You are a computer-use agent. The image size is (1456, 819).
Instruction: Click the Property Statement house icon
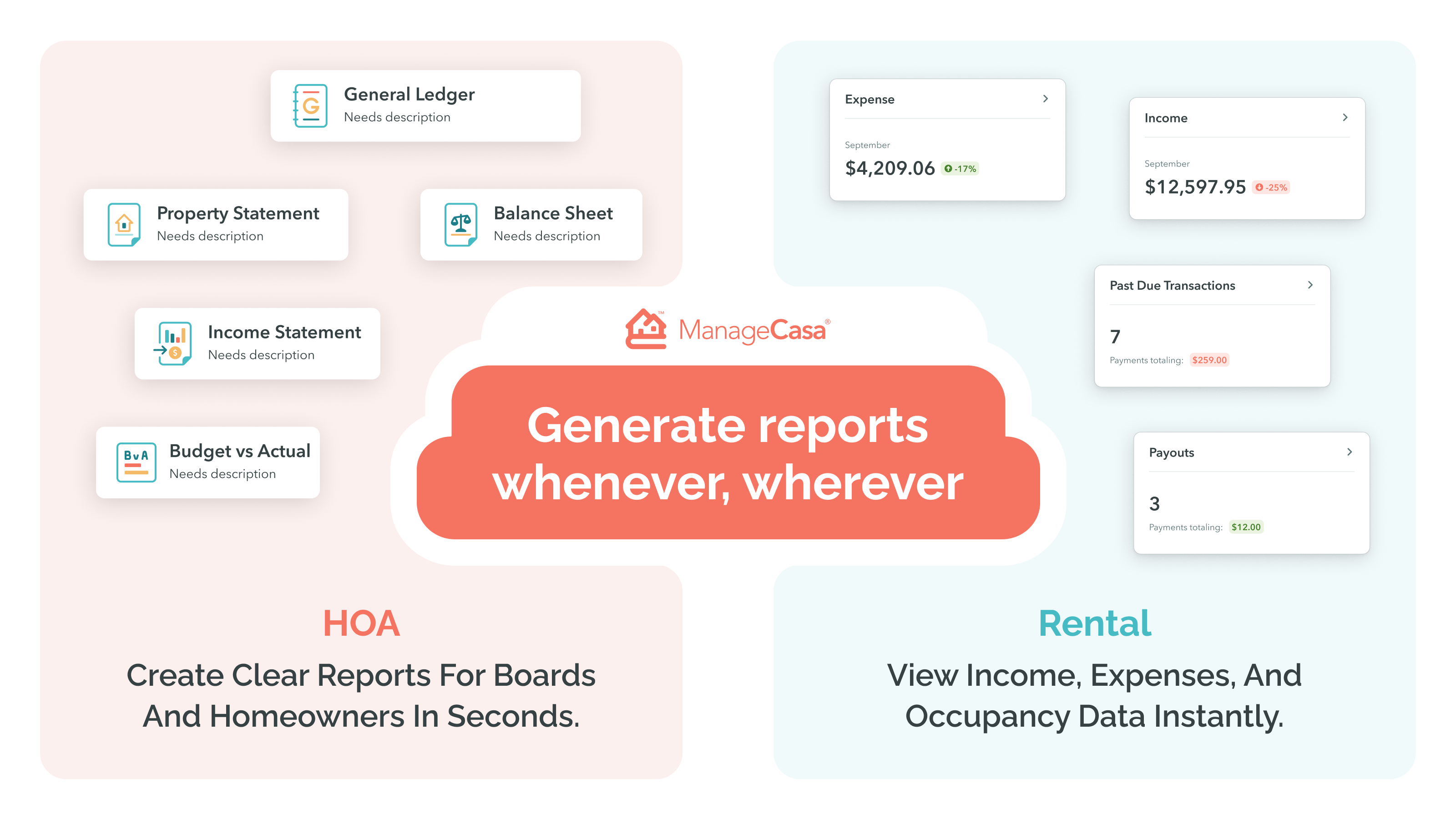click(124, 225)
